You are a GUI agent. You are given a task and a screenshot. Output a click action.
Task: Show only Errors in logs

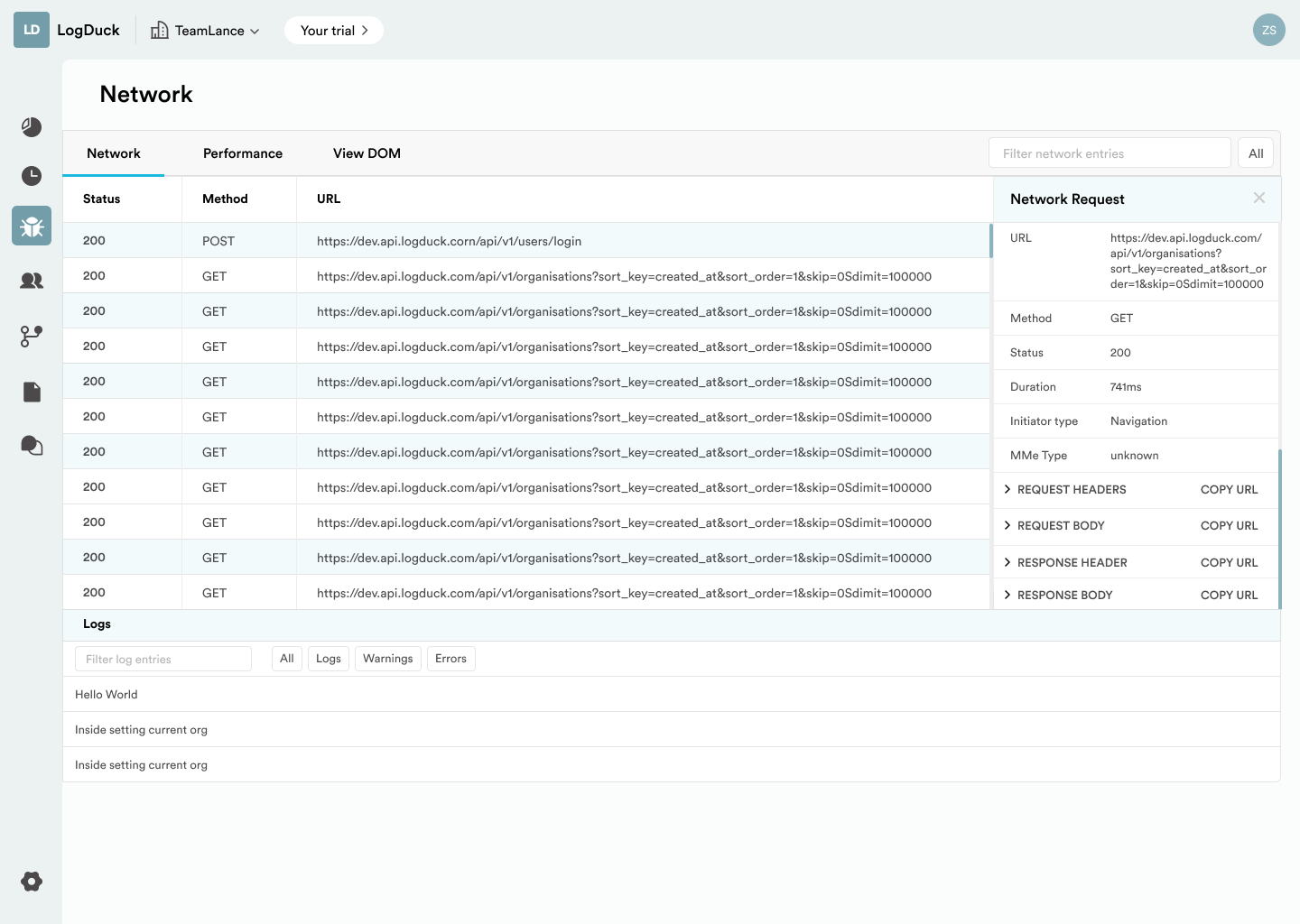pyautogui.click(x=450, y=659)
